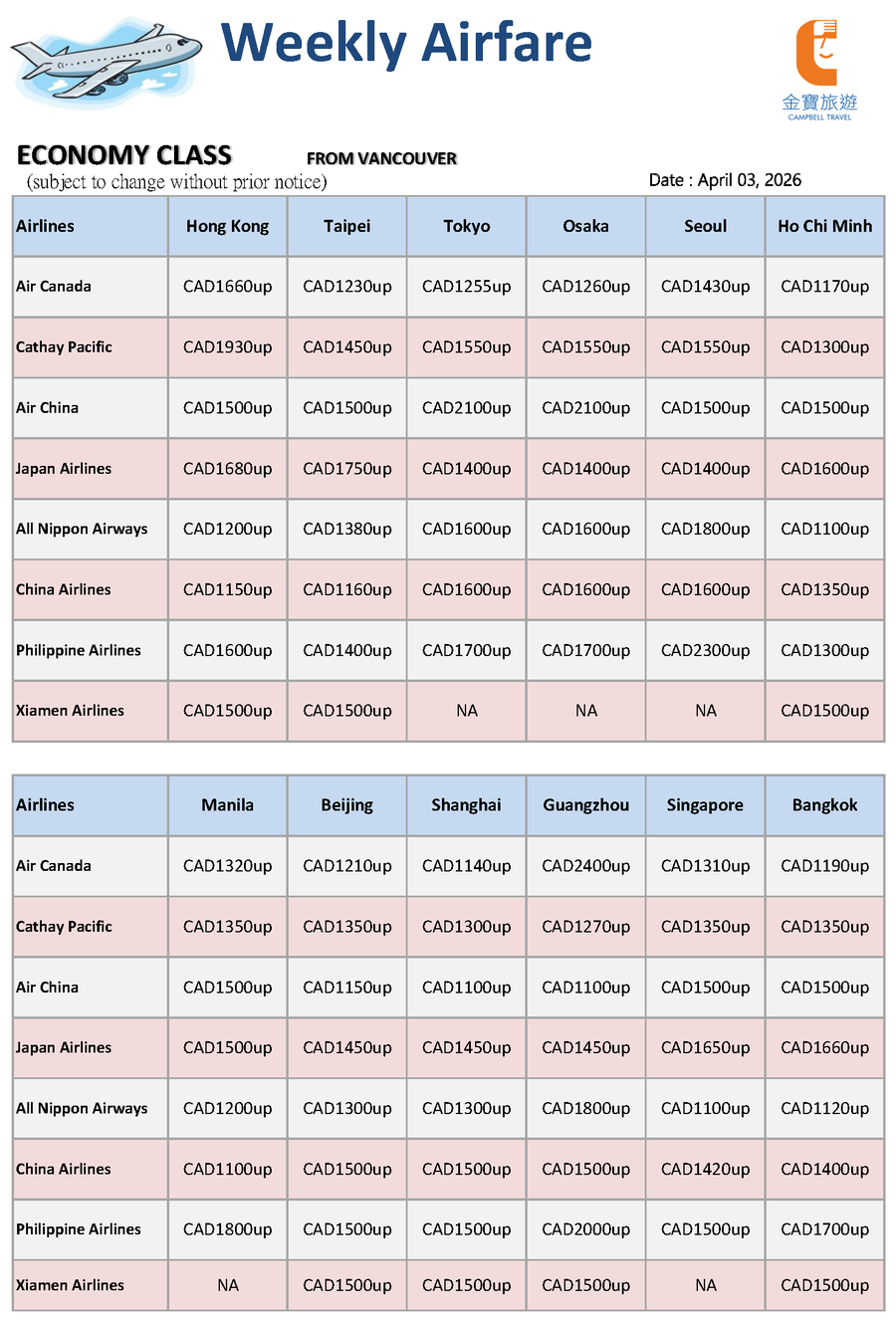896x1322 pixels.
Task: Select All Nippon Airways row label in the first table
Action: click(x=82, y=529)
